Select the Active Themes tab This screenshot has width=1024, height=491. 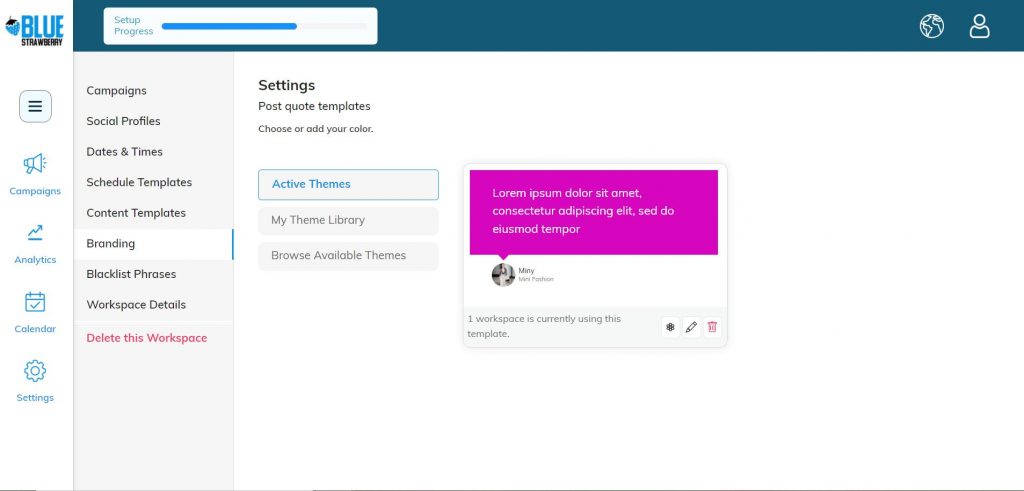348,184
